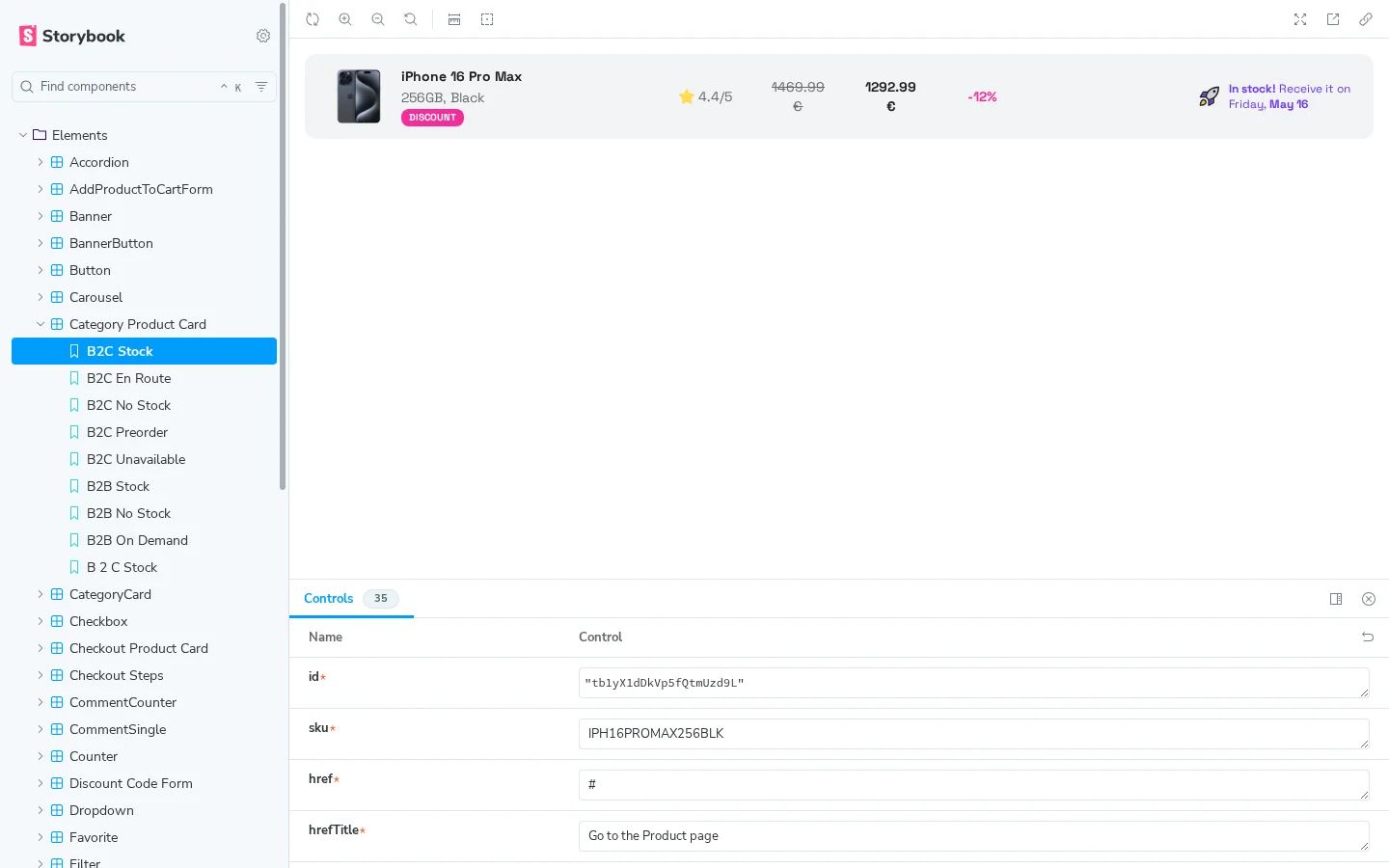Image resolution: width=1389 pixels, height=868 pixels.
Task: Zoom out on the preview canvas
Action: (x=378, y=19)
